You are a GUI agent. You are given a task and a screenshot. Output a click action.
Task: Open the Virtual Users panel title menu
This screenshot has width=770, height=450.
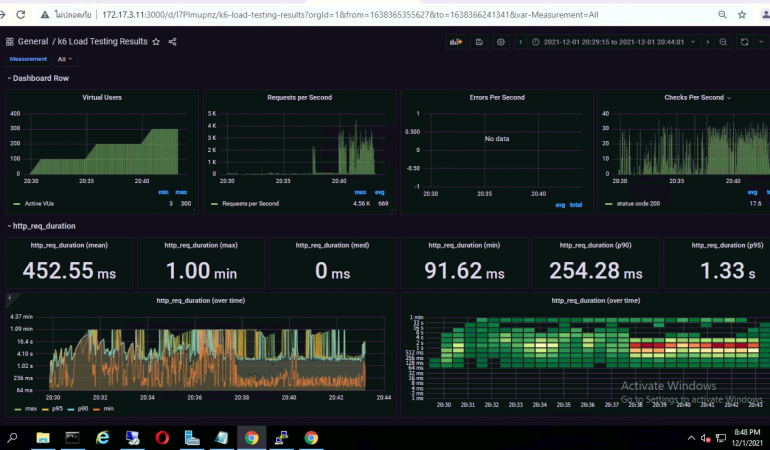tap(102, 97)
